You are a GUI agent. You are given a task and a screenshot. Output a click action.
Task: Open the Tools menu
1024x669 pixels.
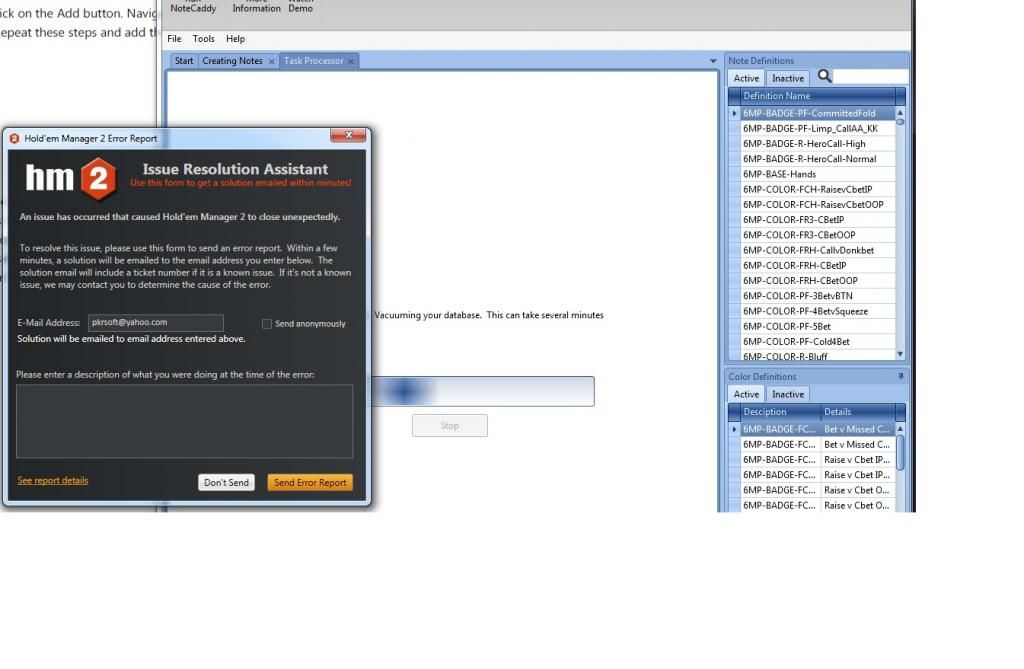click(x=203, y=39)
